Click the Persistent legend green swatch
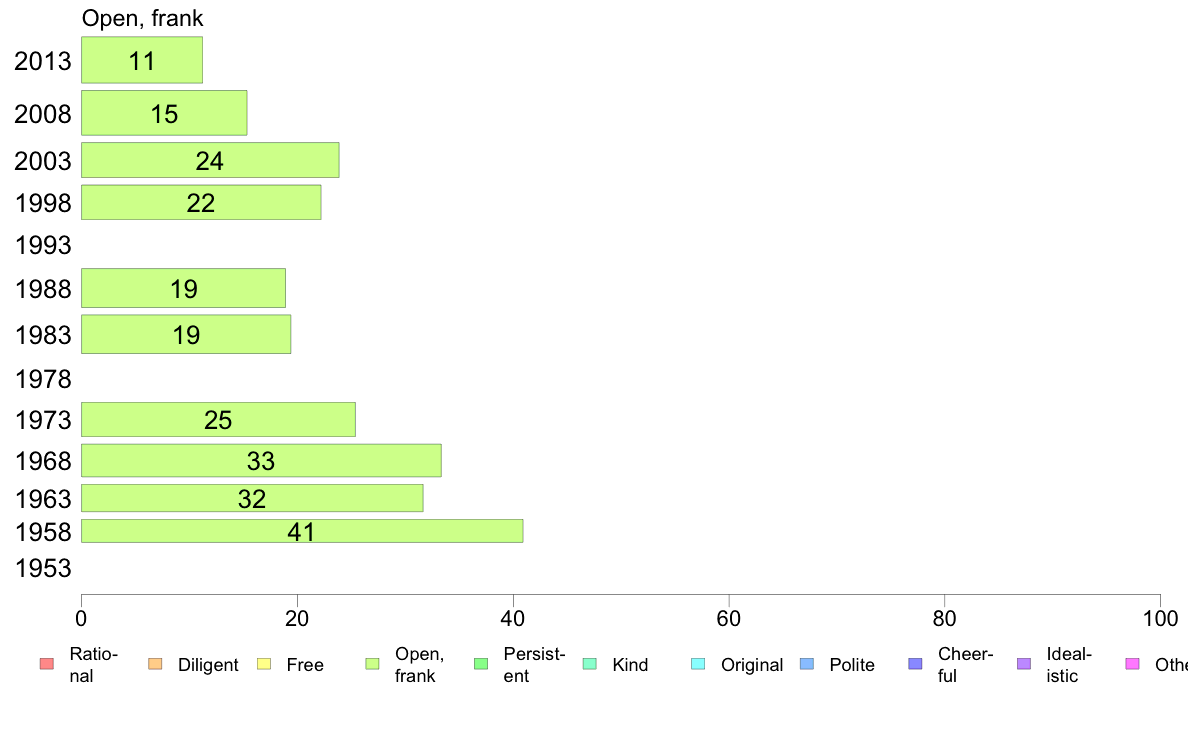Viewport: 1188px width, 736px height. point(480,664)
